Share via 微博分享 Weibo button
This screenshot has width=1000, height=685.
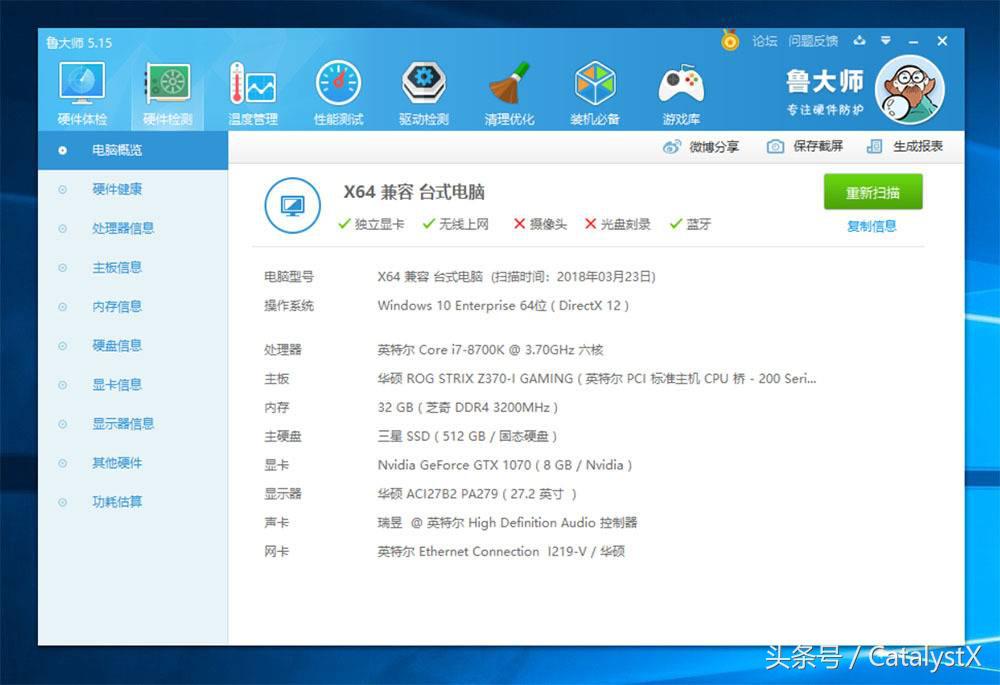[x=701, y=147]
